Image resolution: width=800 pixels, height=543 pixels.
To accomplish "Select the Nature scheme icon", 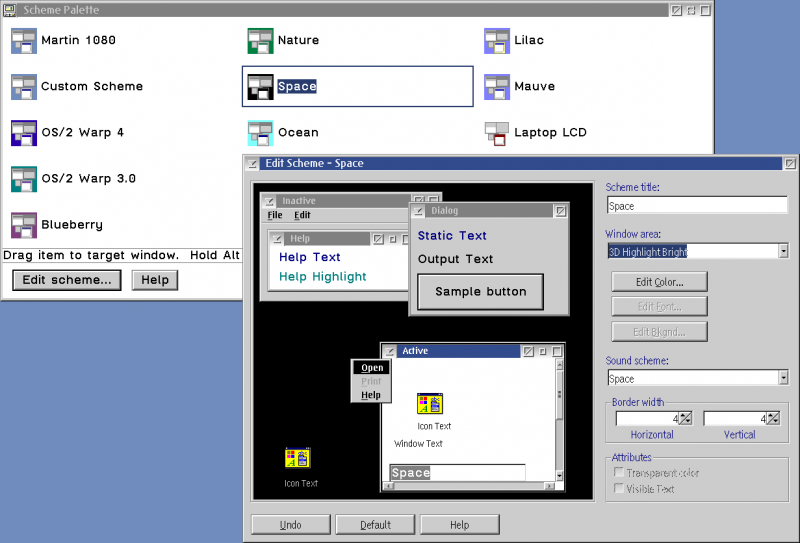I will click(x=260, y=41).
